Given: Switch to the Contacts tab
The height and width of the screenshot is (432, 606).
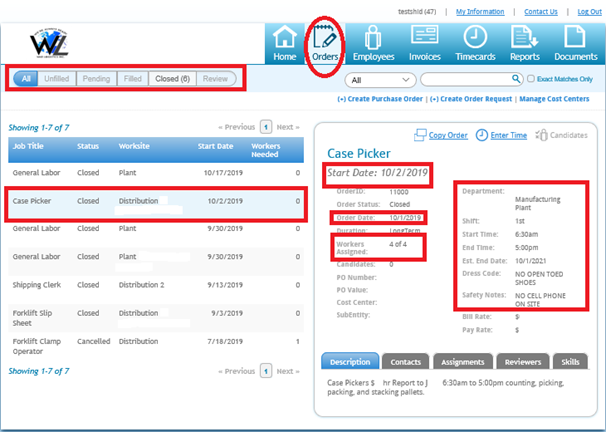Looking at the screenshot, I should 405,362.
